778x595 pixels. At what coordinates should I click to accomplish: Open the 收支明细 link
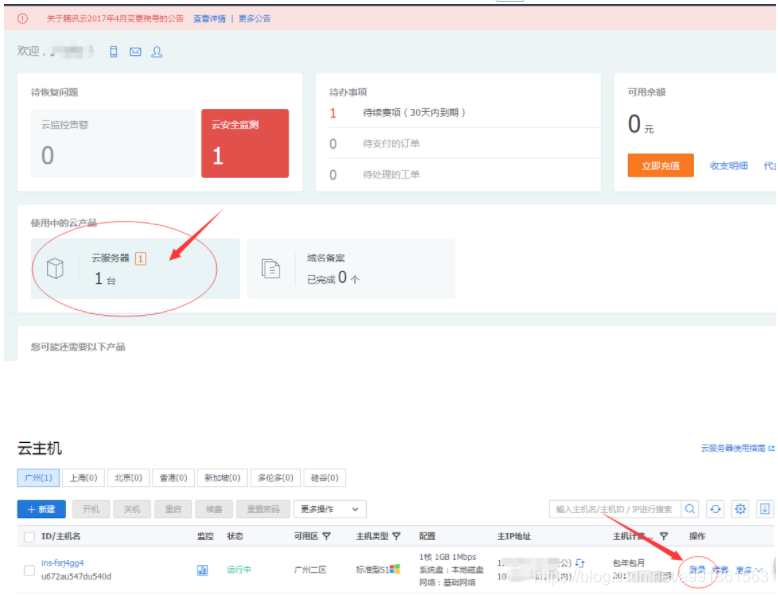tap(728, 166)
